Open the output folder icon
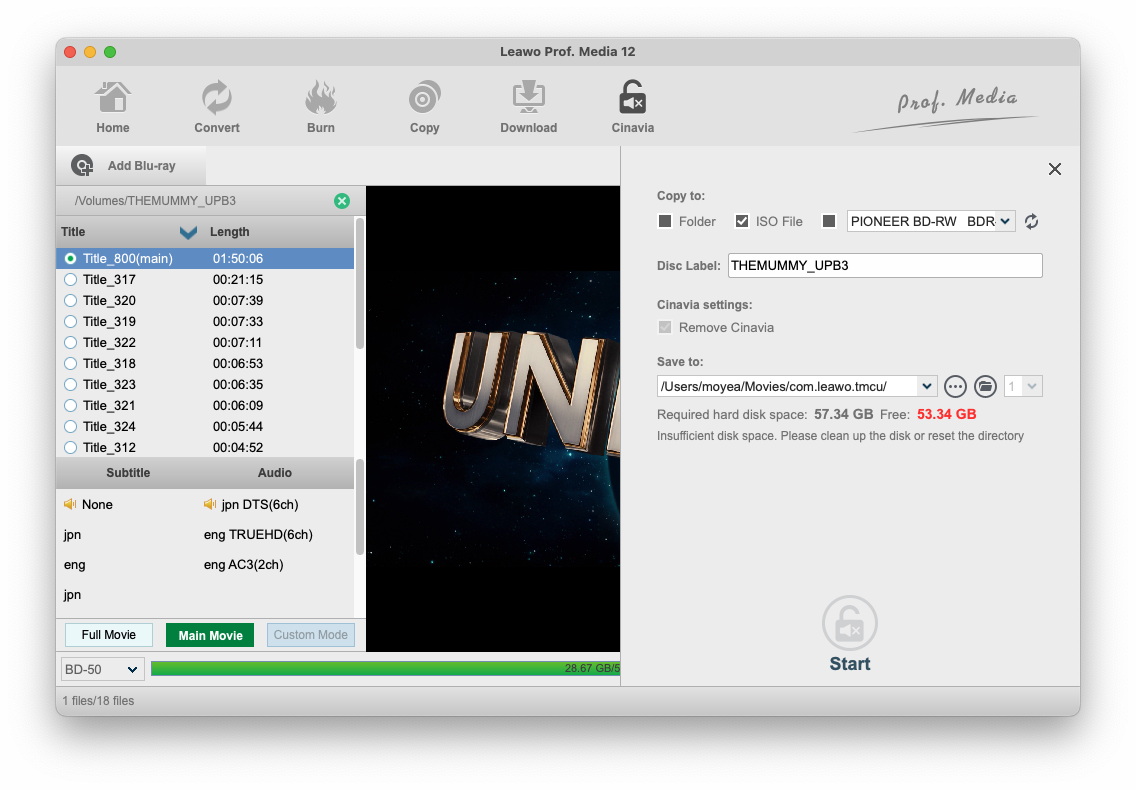This screenshot has width=1136, height=790. [985, 386]
